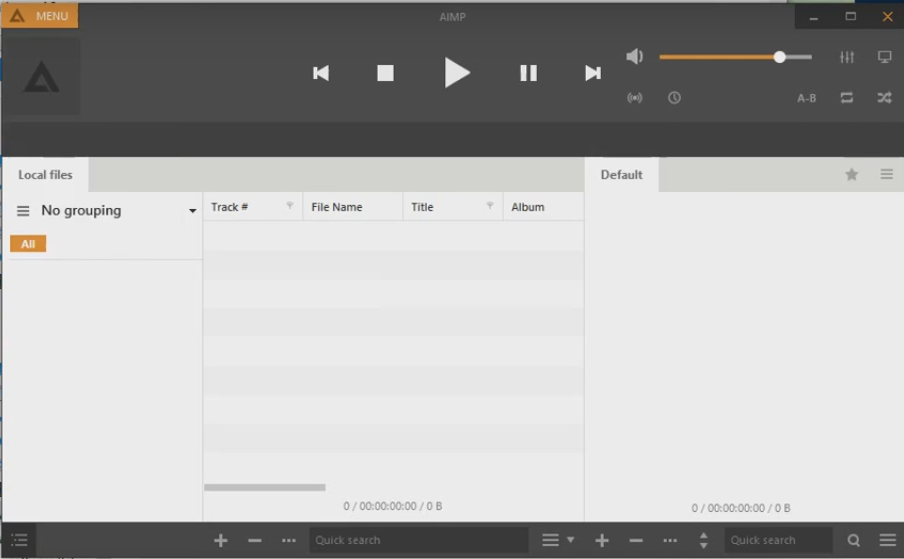Image resolution: width=904 pixels, height=559 pixels.
Task: Maximize the AIMP window
Action: click(x=850, y=17)
